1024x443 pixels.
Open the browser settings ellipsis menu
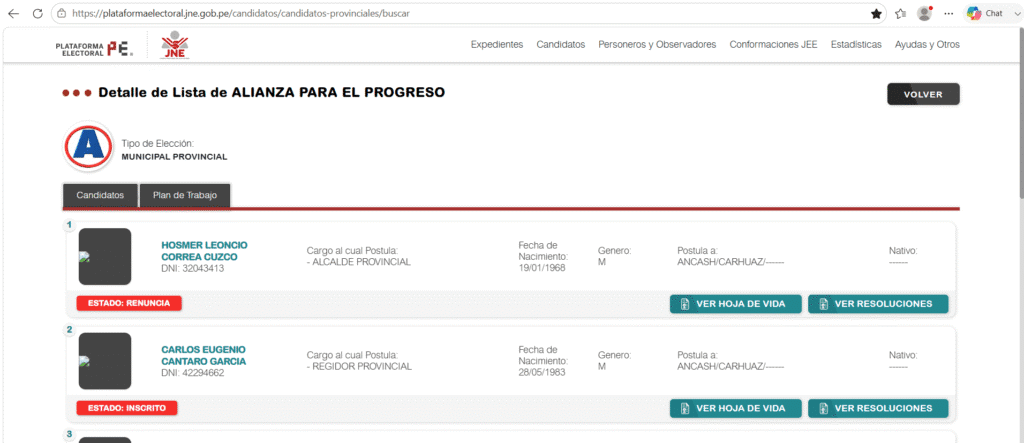tap(949, 13)
